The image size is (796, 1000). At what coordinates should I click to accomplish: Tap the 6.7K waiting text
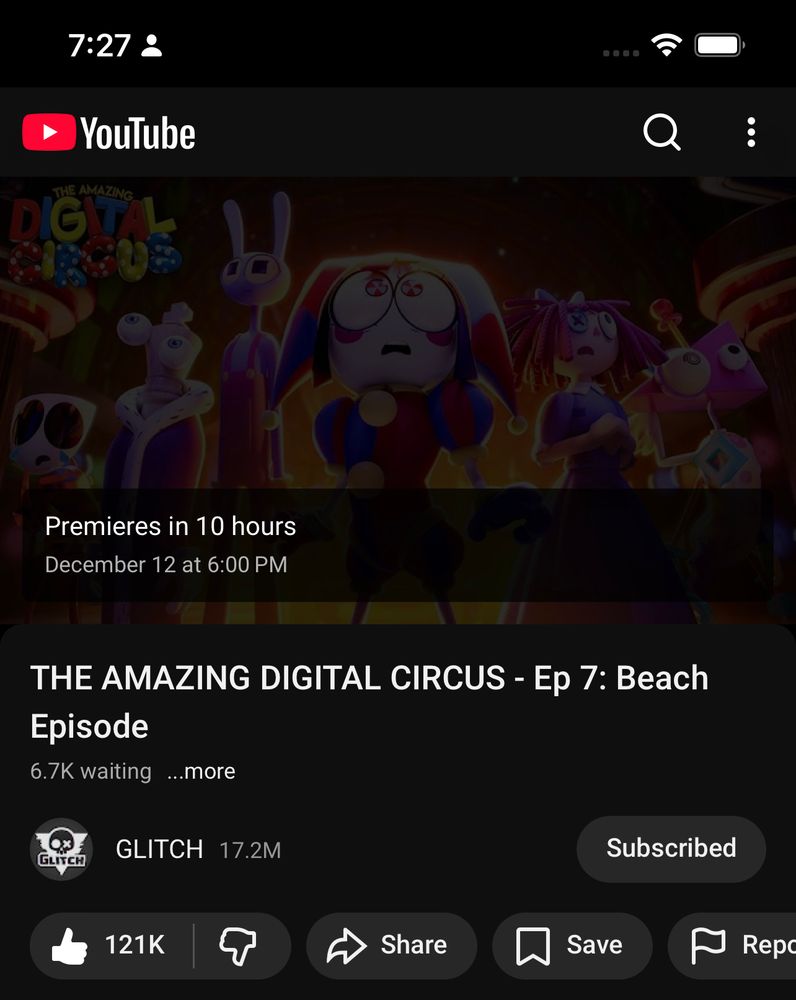(x=91, y=771)
